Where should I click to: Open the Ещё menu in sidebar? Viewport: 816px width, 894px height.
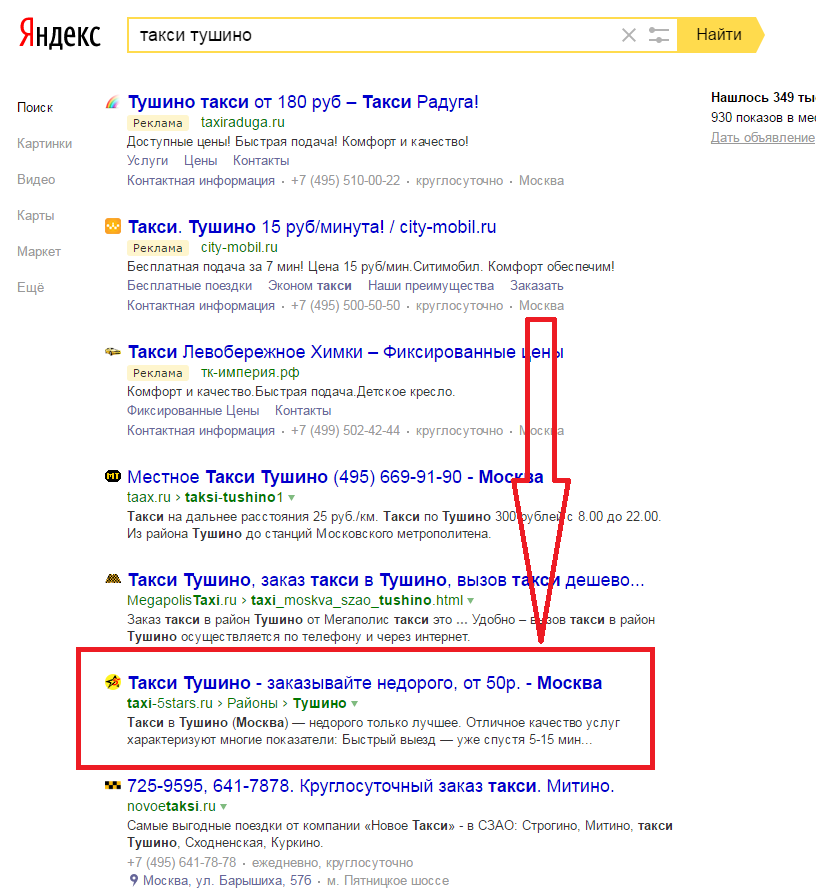[30, 287]
